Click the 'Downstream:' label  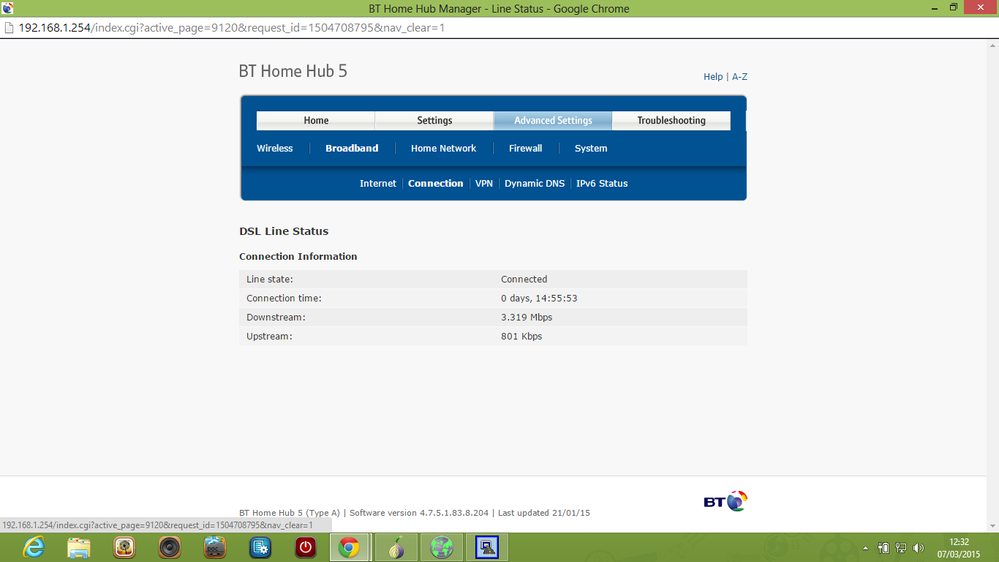pyautogui.click(x=276, y=317)
